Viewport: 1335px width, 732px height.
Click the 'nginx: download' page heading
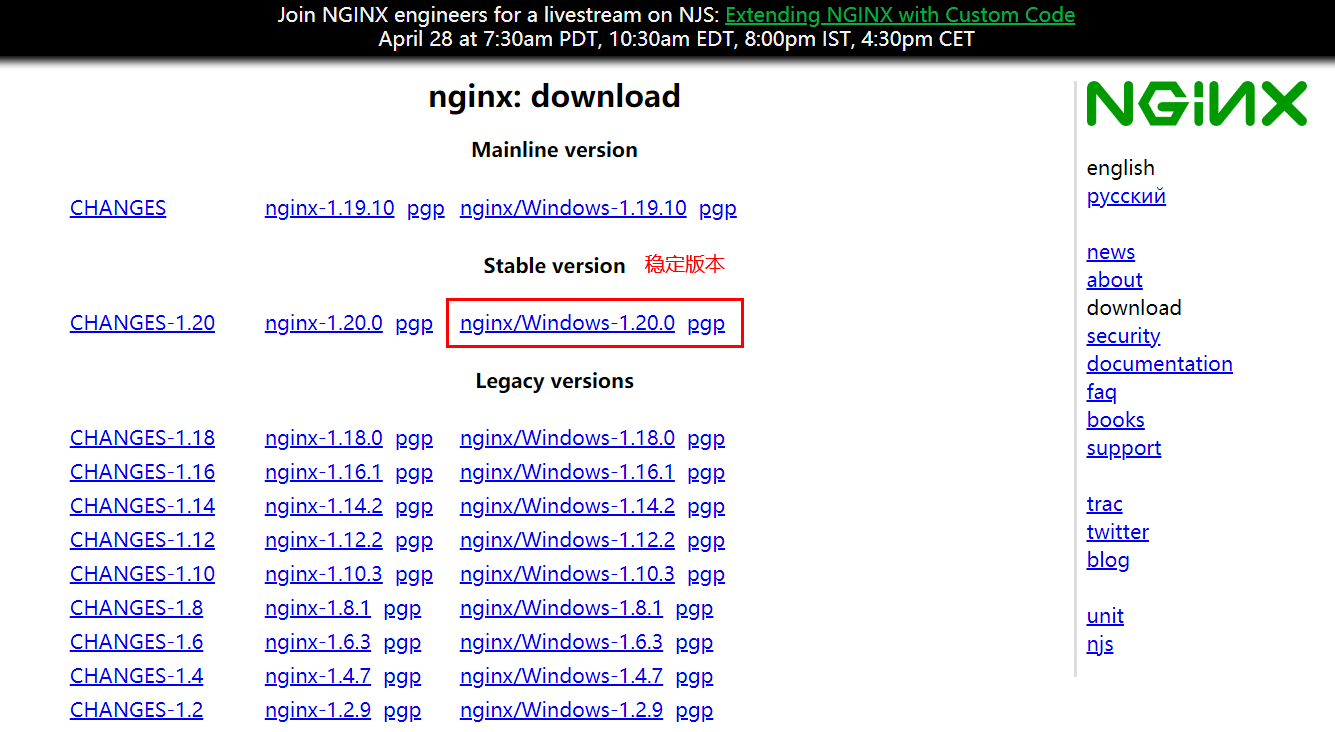[555, 96]
